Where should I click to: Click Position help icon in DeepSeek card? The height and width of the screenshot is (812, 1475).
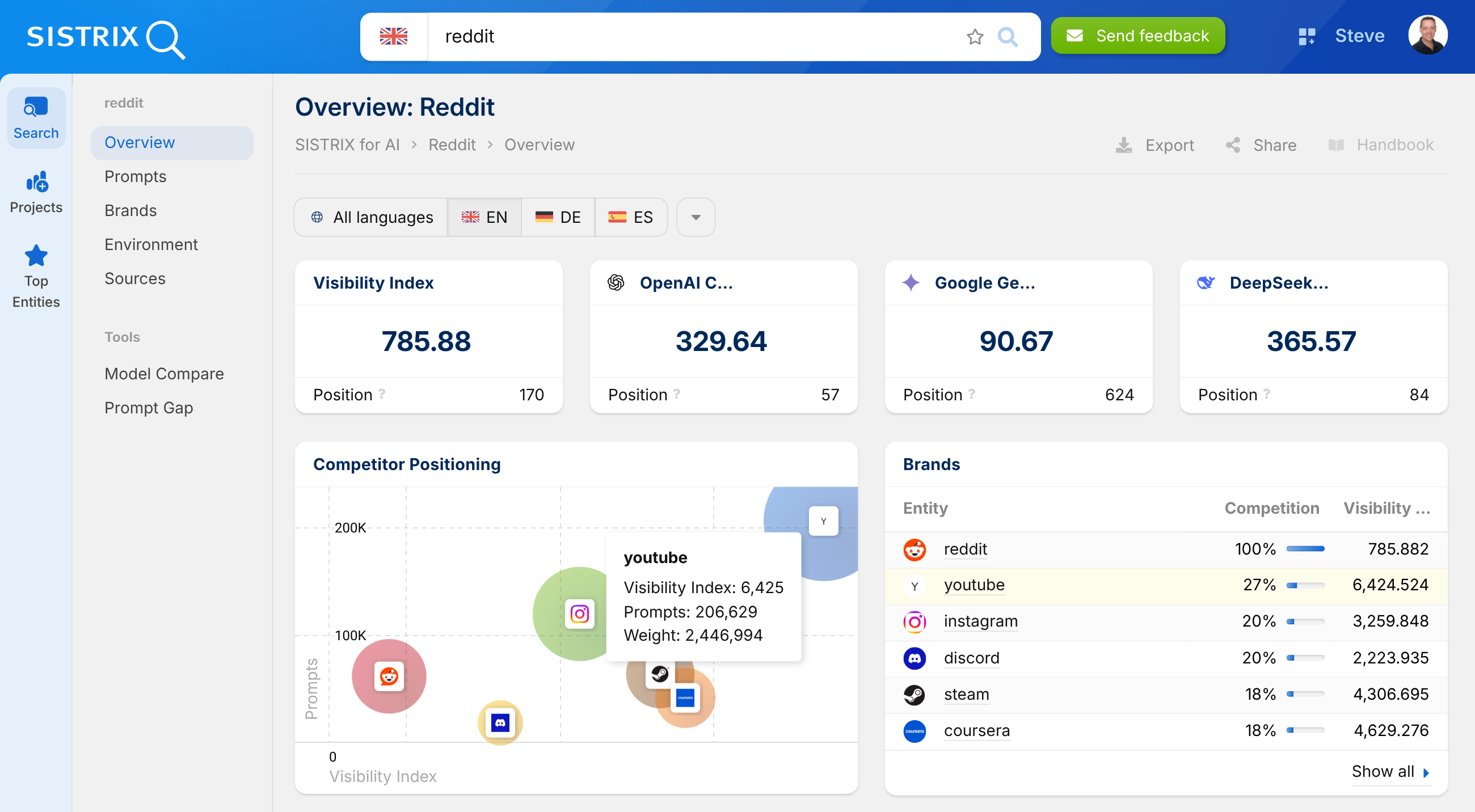click(x=1267, y=394)
